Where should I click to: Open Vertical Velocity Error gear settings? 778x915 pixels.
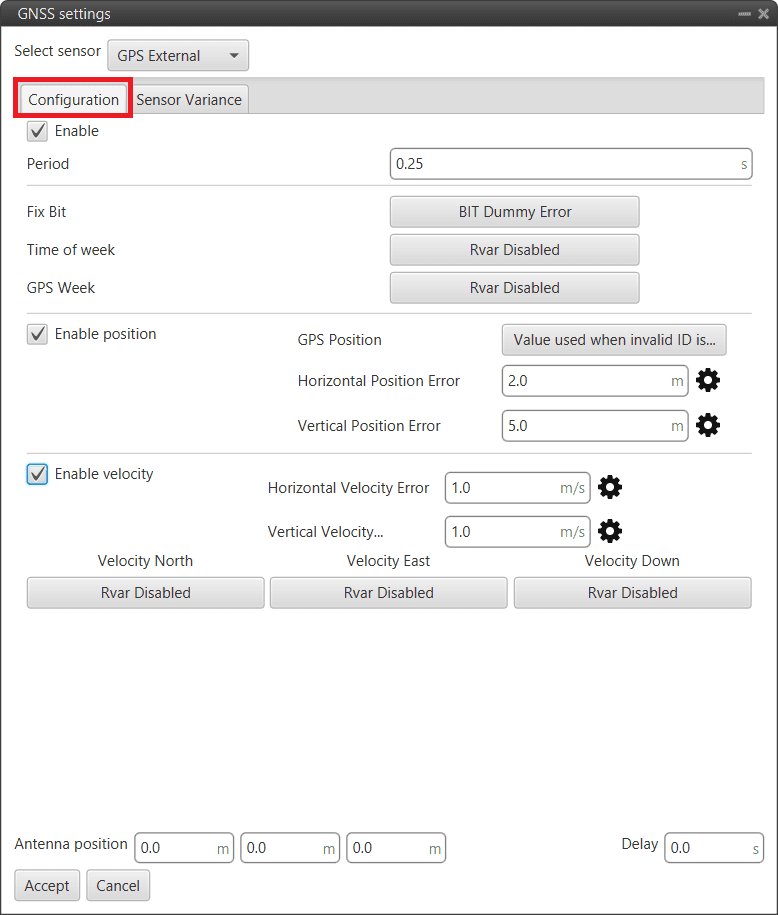pos(610,531)
